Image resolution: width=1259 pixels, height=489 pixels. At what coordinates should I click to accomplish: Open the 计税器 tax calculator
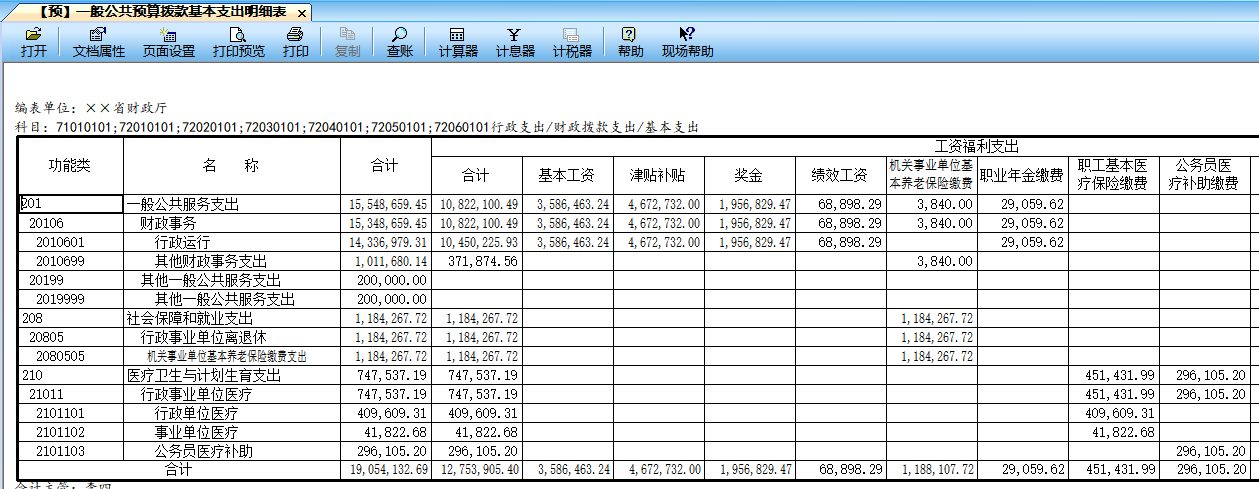click(x=572, y=42)
